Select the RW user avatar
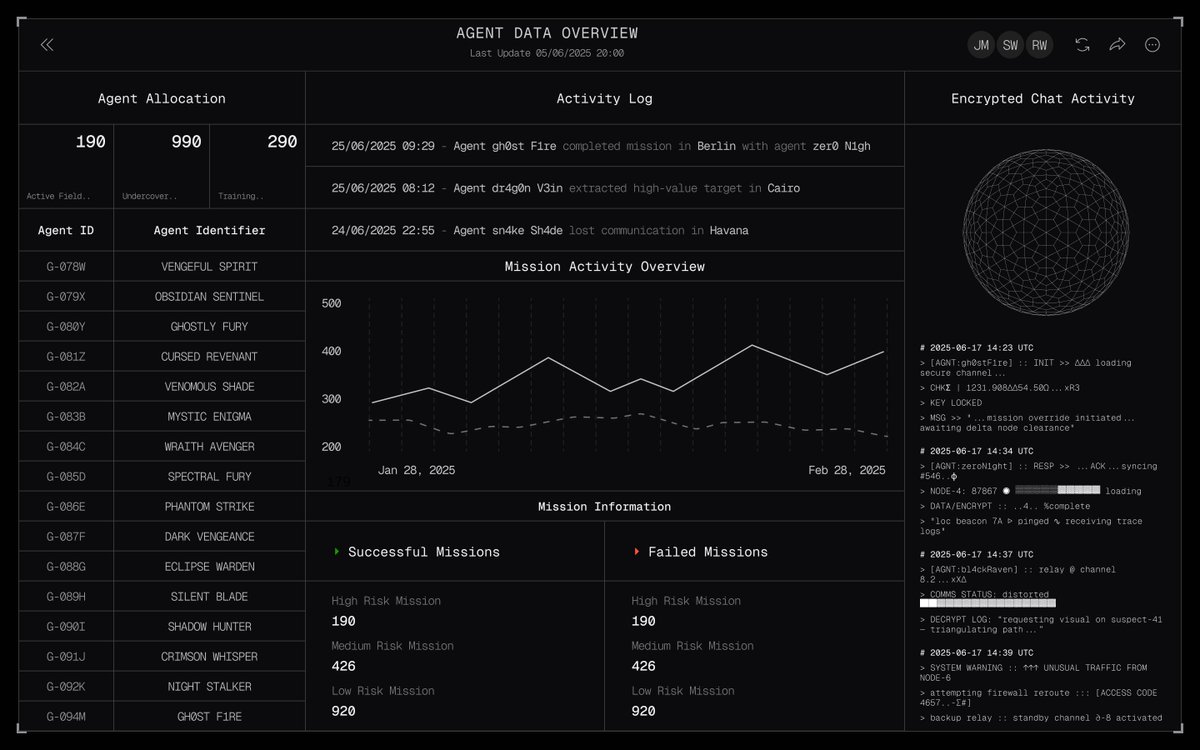This screenshot has width=1200, height=750. pos(1040,45)
